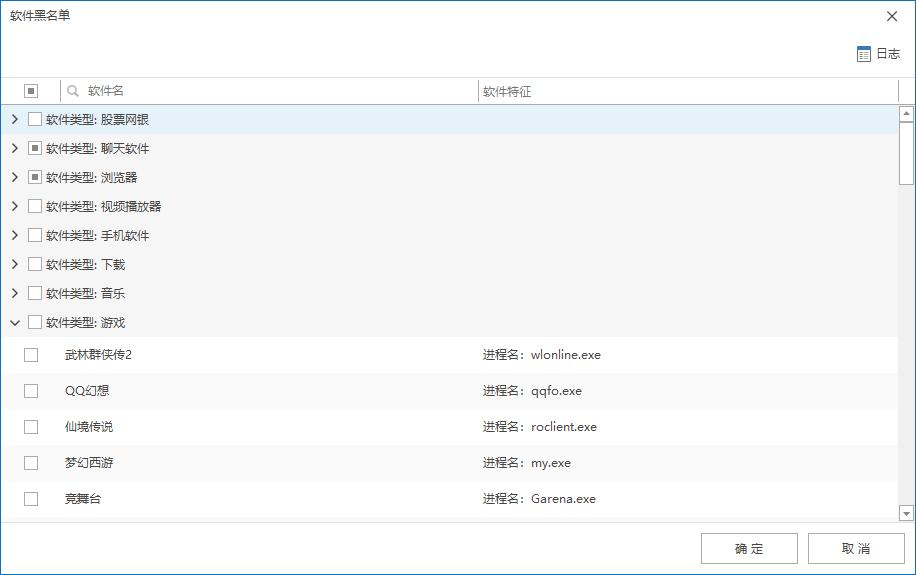The height and width of the screenshot is (575, 916).
Task: Check the 股票网银 software type checkbox
Action: (x=35, y=120)
